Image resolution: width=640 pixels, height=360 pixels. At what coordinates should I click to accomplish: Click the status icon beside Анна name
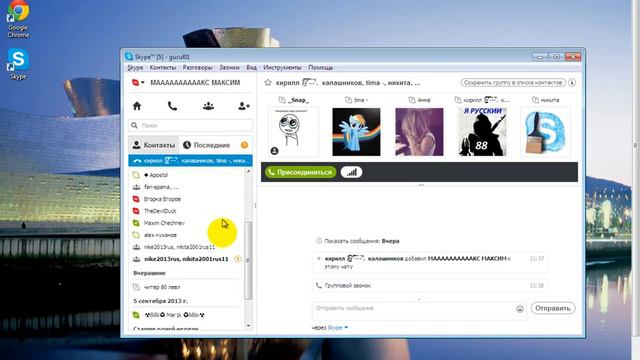coord(412,100)
